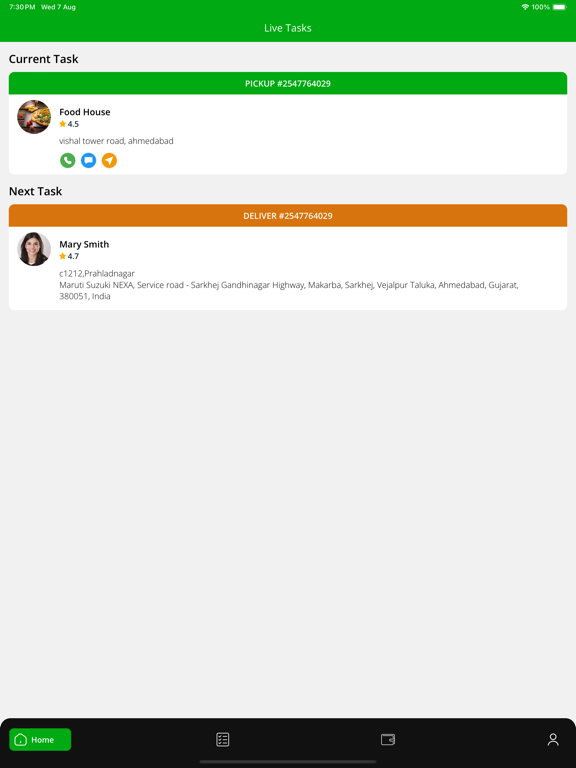Tap the Maruti Suzuki NEXA delivery address
This screenshot has width=576, height=768.
coord(289,290)
